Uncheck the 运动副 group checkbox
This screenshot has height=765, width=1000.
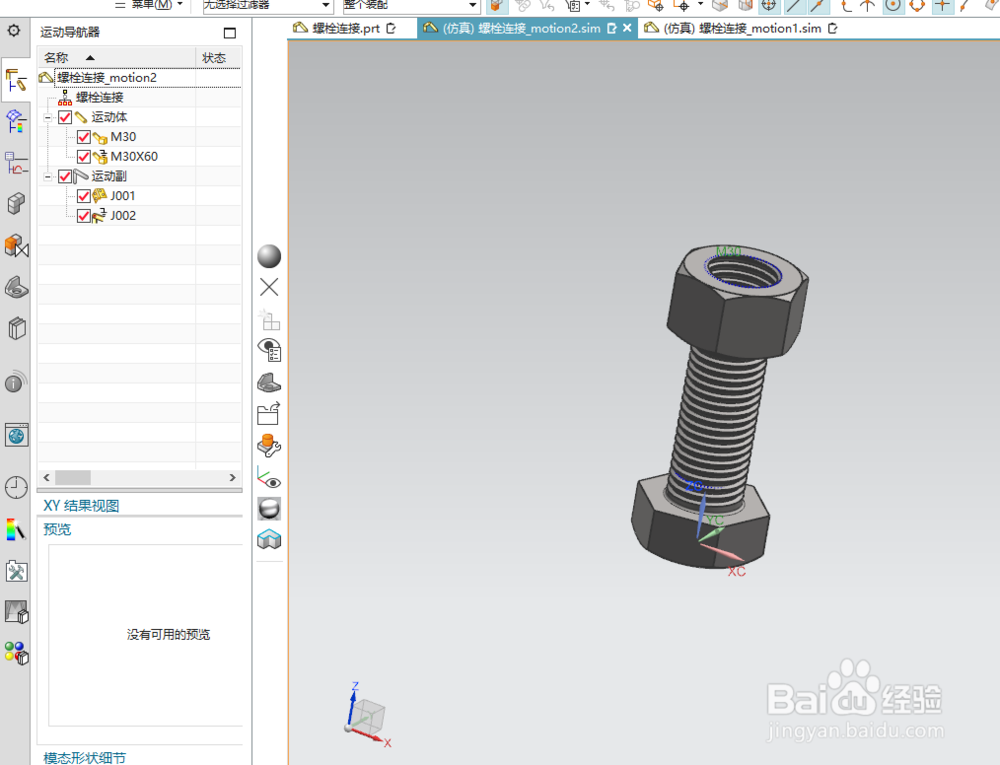pyautogui.click(x=65, y=177)
